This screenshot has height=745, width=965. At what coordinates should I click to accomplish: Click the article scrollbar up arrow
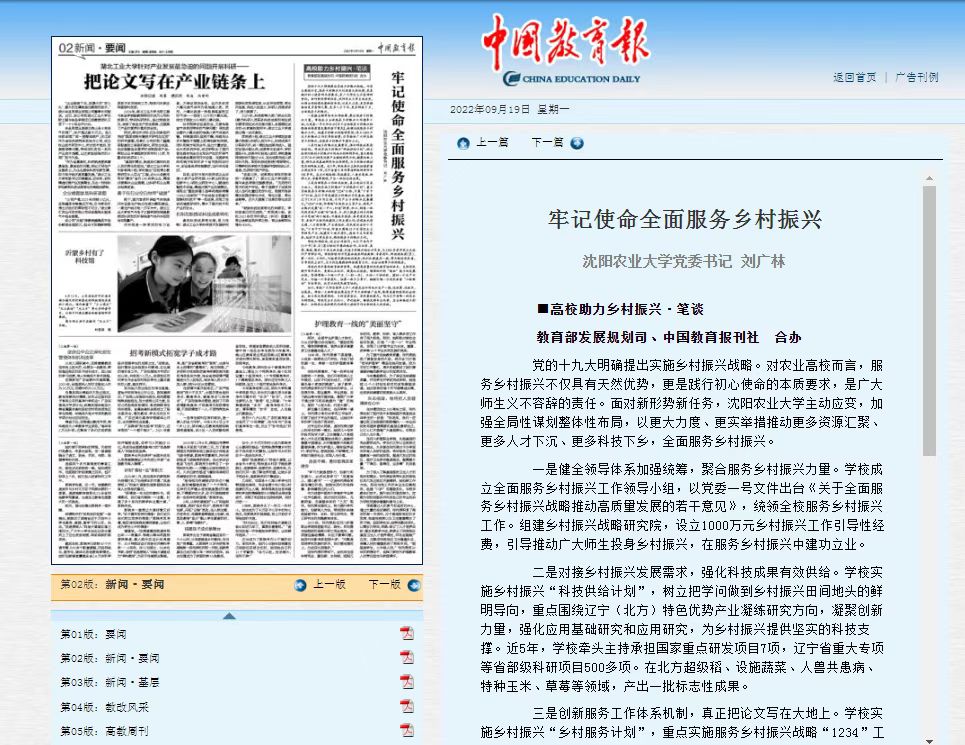pyautogui.click(x=929, y=178)
